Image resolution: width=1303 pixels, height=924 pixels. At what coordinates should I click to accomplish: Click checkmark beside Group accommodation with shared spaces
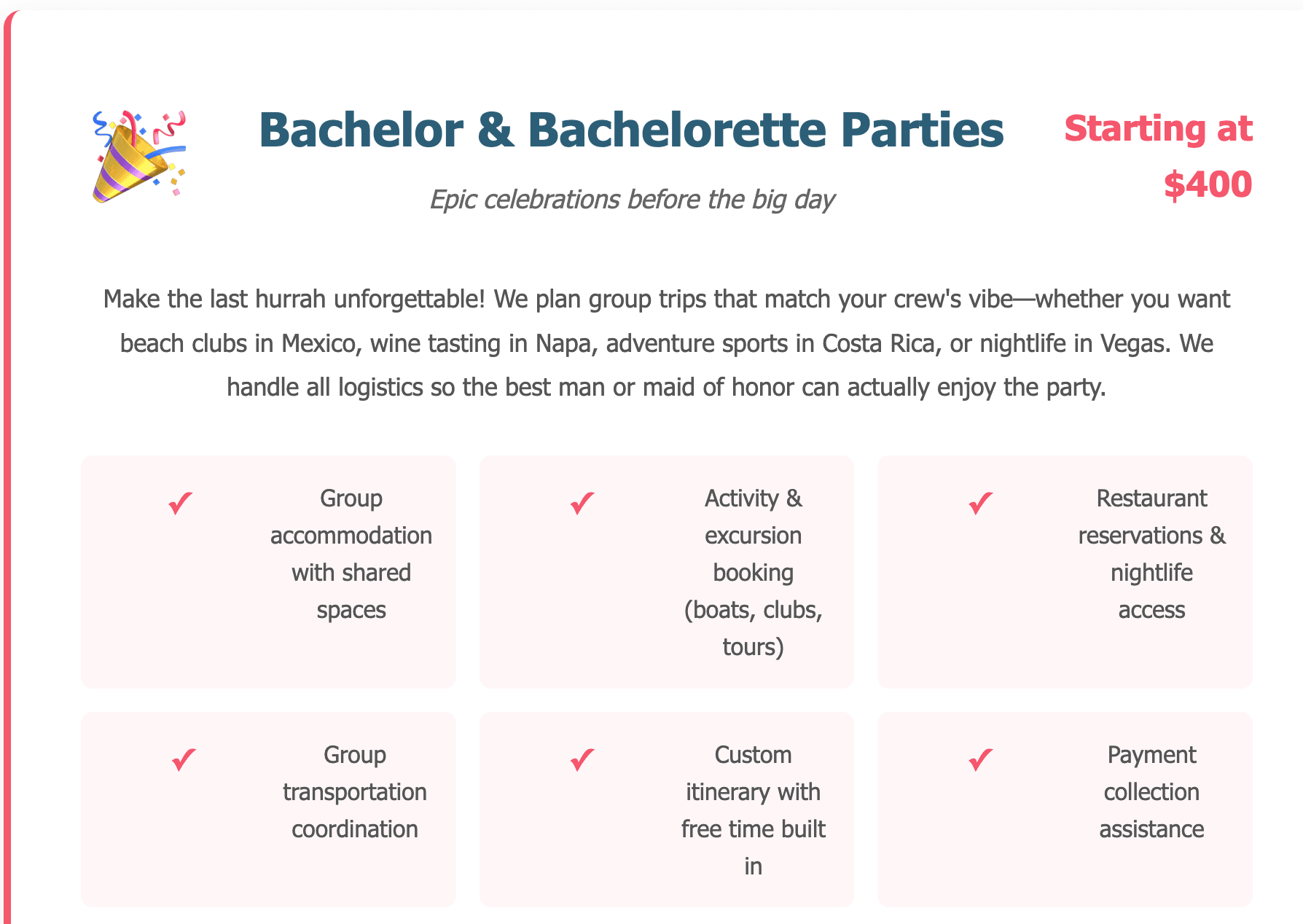[180, 503]
